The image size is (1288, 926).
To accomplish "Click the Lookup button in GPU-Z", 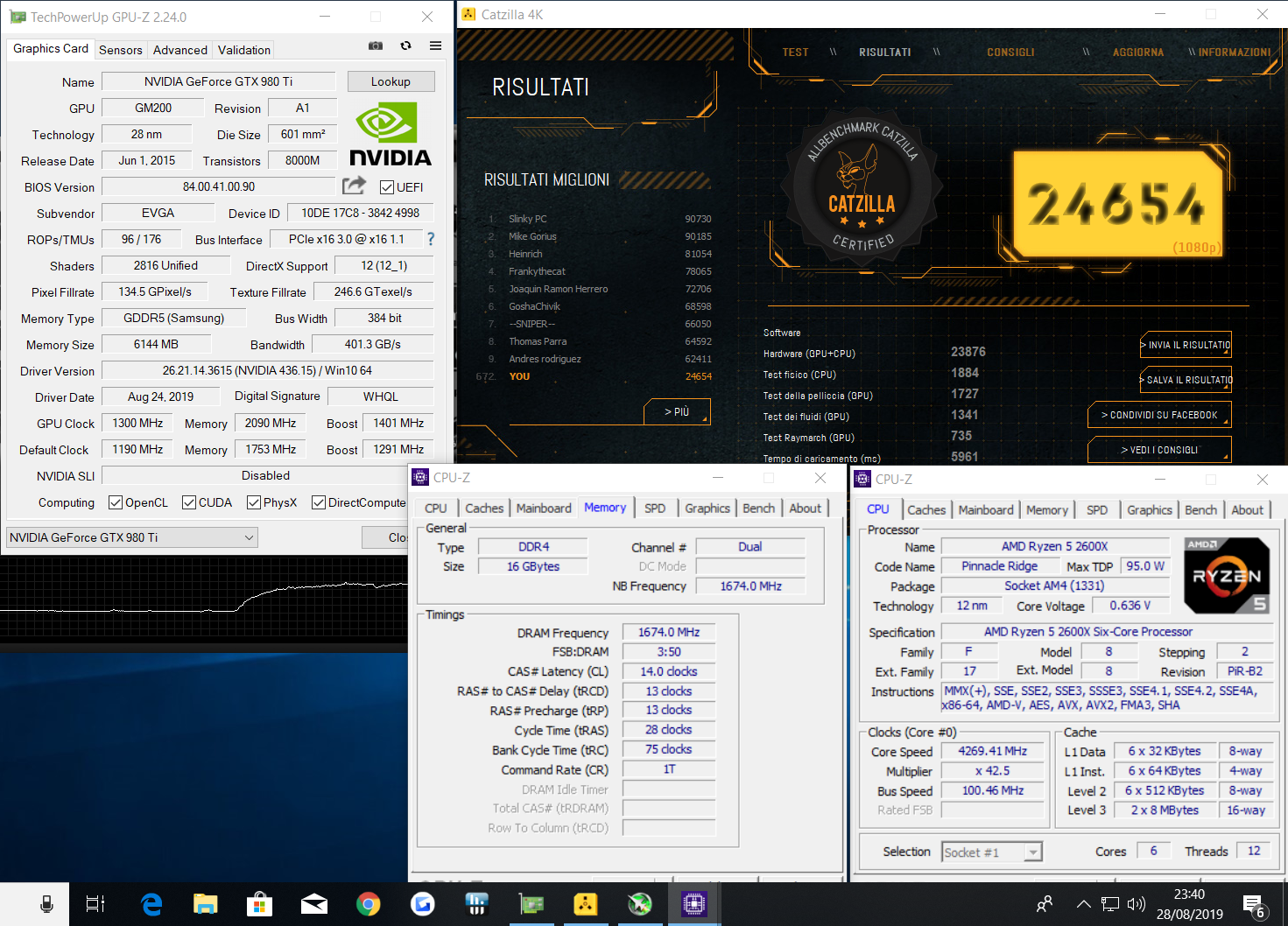I will (391, 81).
